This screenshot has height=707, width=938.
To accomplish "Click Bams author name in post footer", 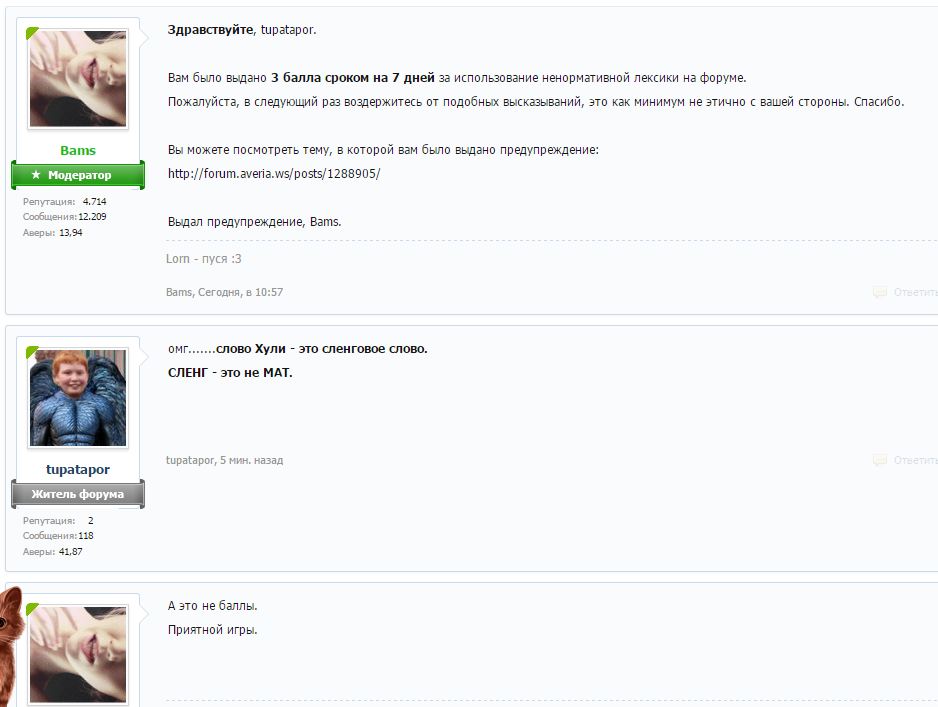I will tap(179, 292).
